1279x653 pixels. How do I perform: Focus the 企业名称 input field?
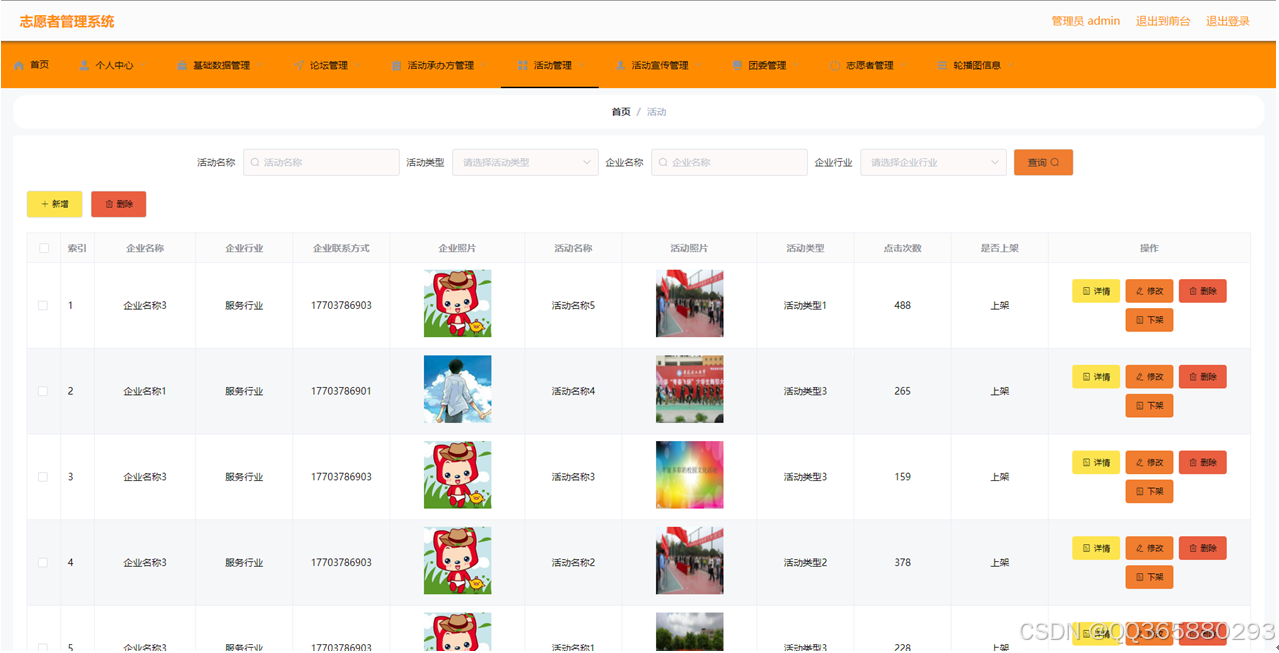729,162
